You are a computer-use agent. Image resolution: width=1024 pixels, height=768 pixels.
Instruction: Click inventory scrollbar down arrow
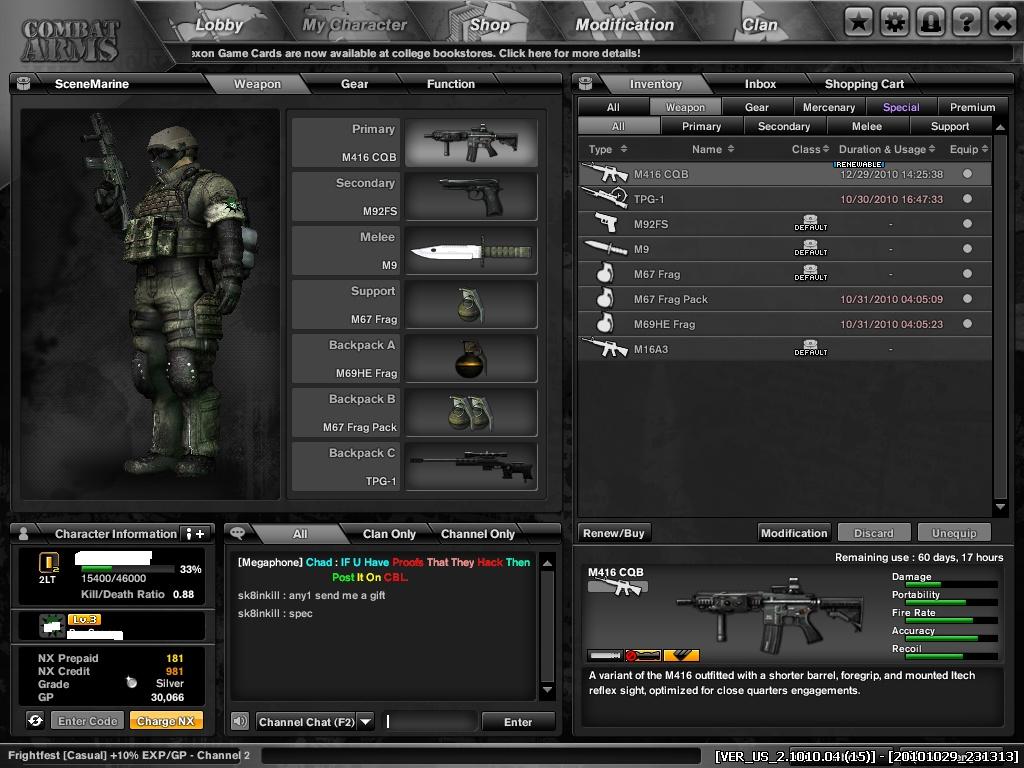(x=1000, y=506)
